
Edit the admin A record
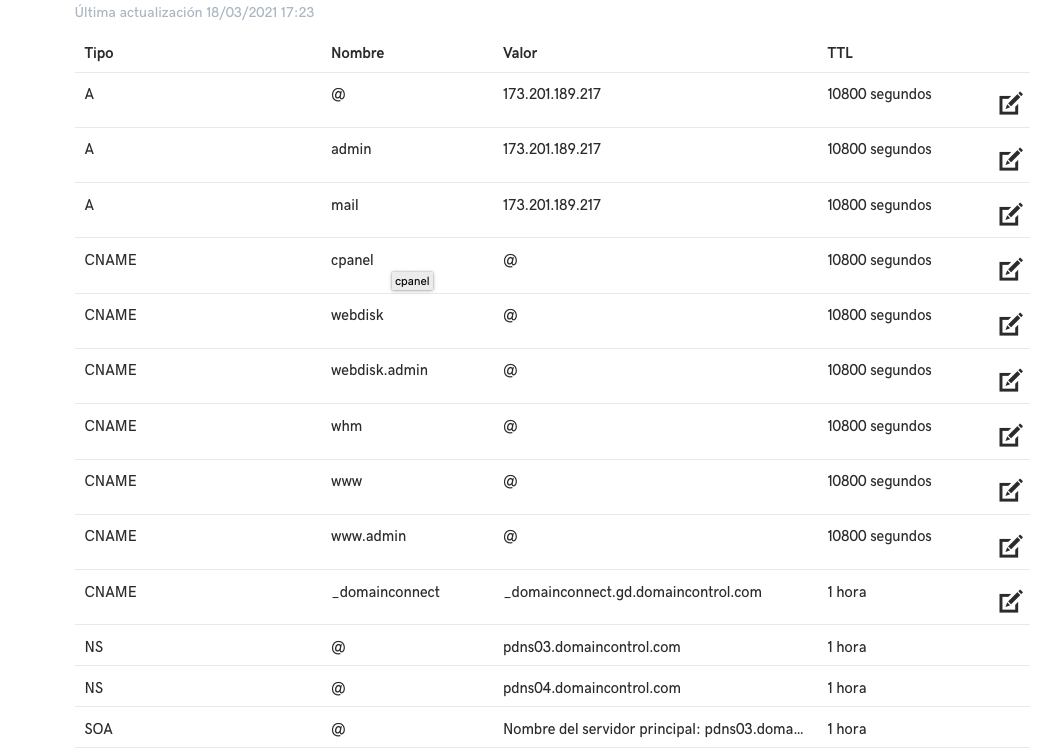[1010, 159]
